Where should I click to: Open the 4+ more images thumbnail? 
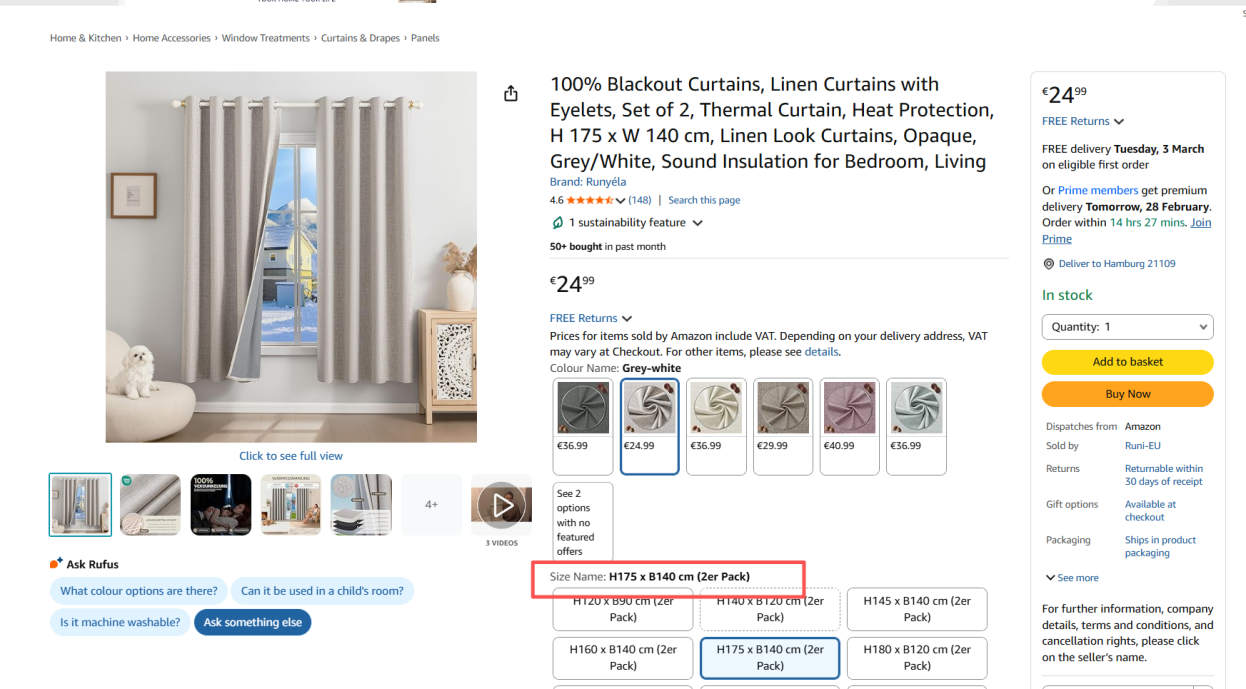click(x=431, y=505)
